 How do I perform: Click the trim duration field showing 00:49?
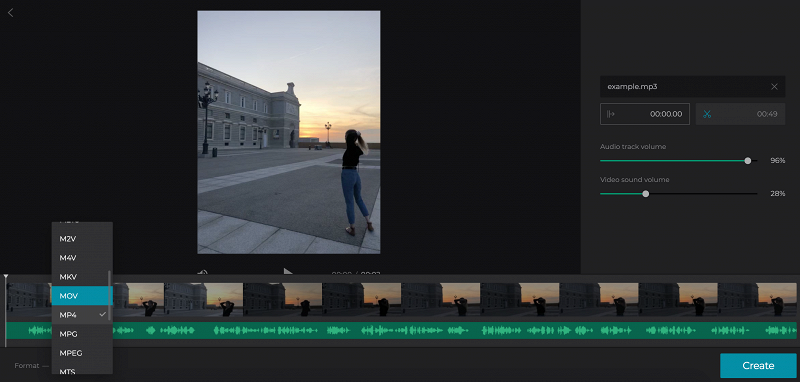[740, 114]
